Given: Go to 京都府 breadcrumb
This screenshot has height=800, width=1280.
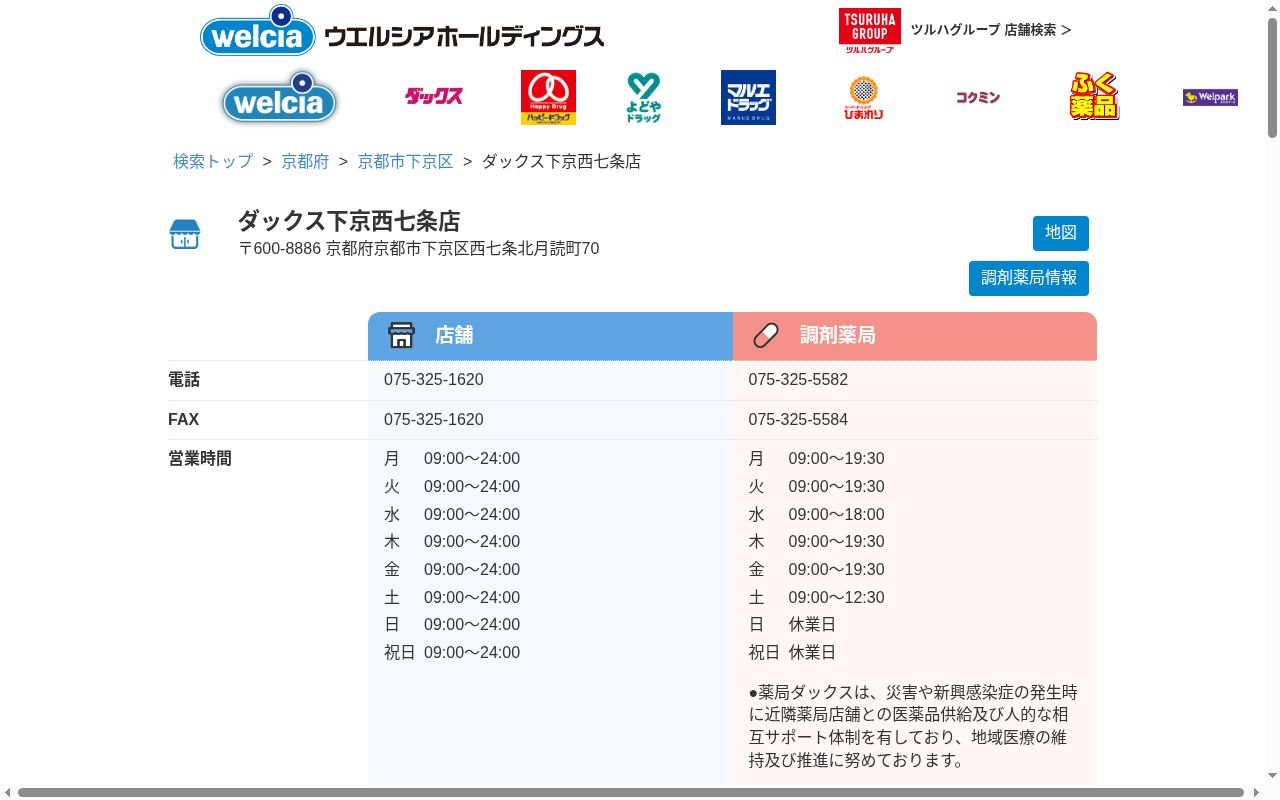Looking at the screenshot, I should 305,161.
